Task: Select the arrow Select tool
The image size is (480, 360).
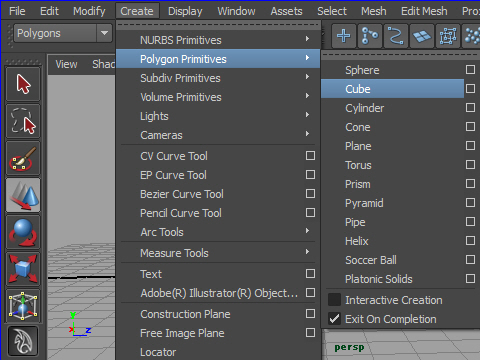Action: click(23, 84)
